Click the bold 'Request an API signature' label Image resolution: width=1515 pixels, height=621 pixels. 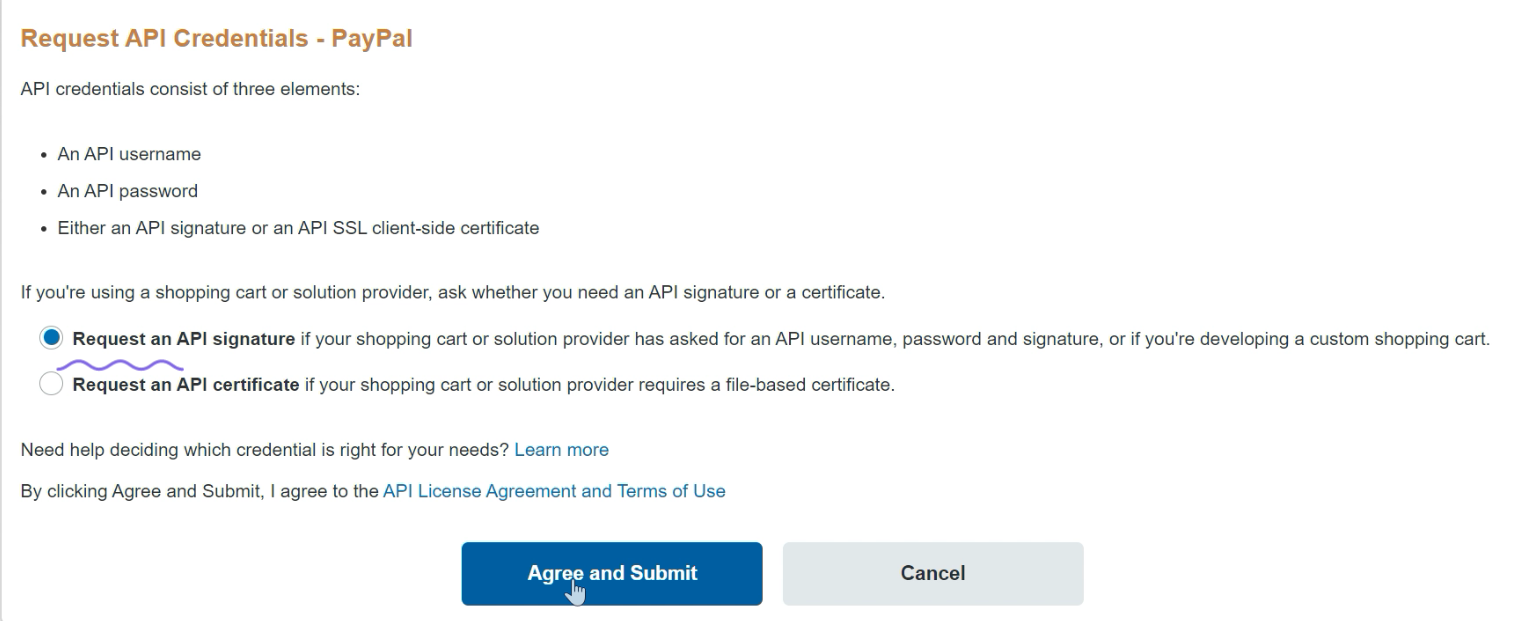(x=184, y=338)
